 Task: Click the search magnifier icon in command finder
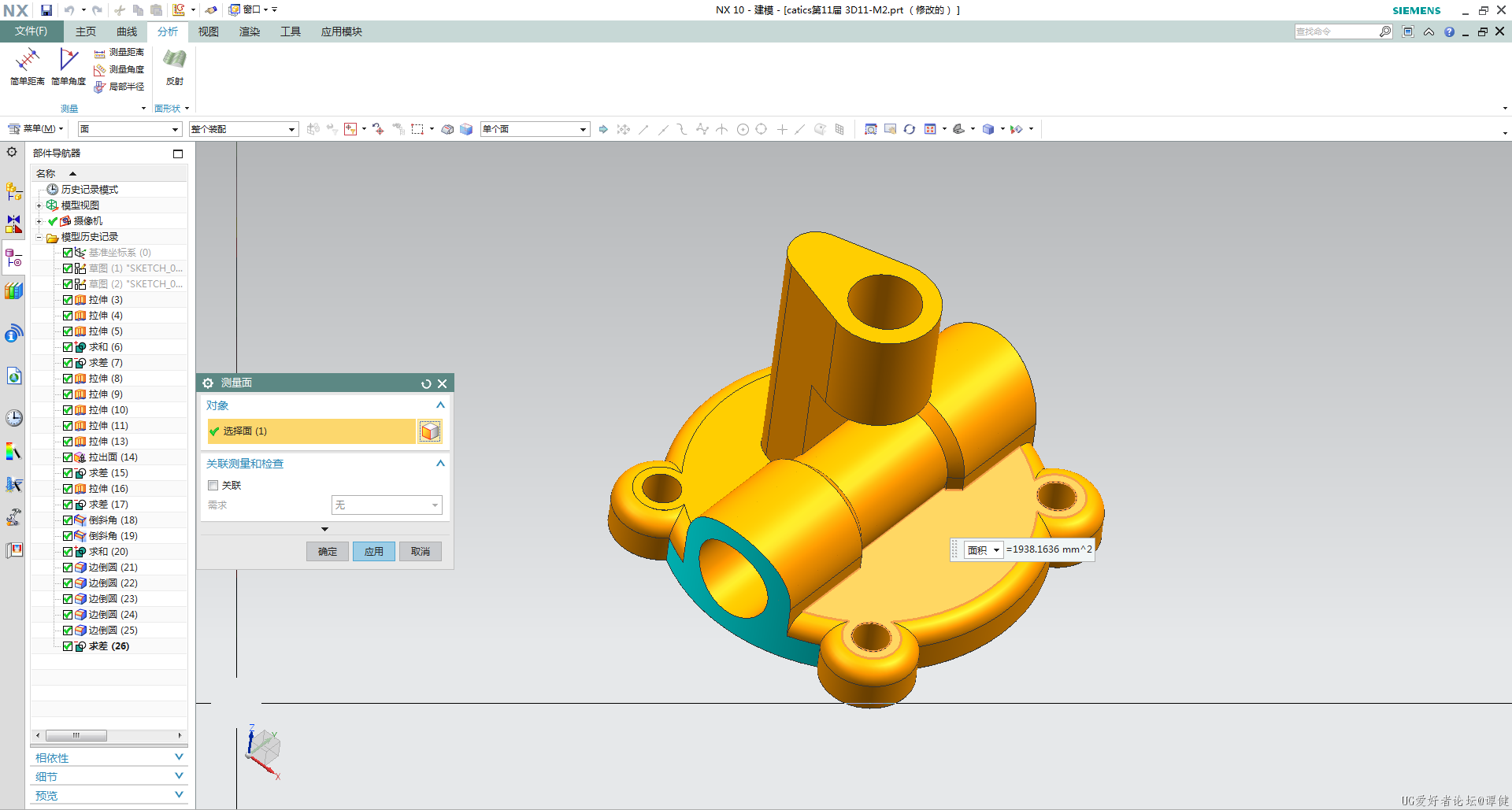pos(1385,31)
